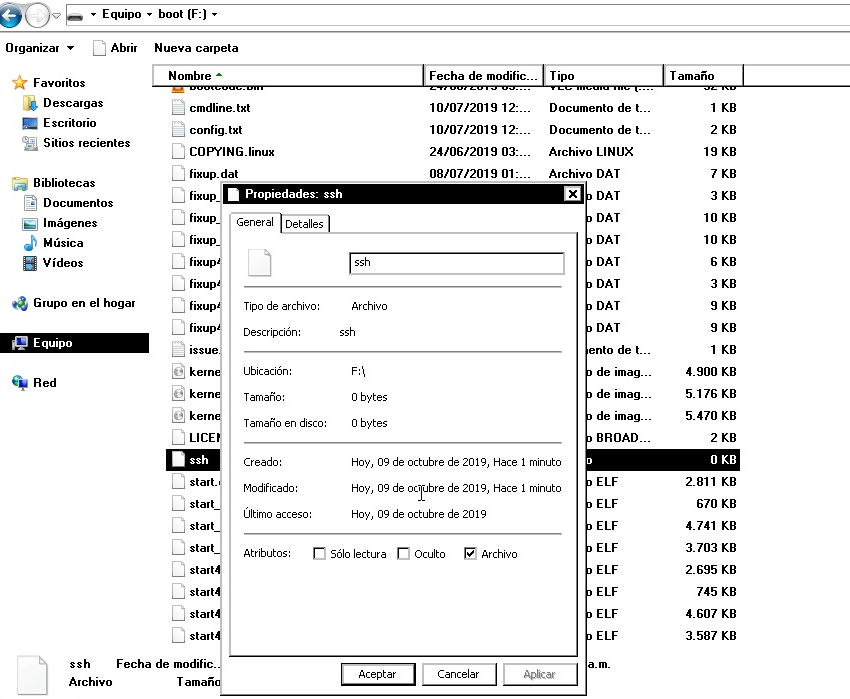
Task: Expand the boot (F:) breadcrumb arrow
Action: (215, 15)
